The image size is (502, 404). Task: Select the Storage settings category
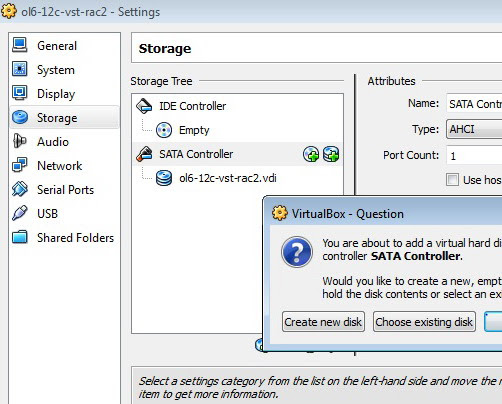(x=64, y=118)
